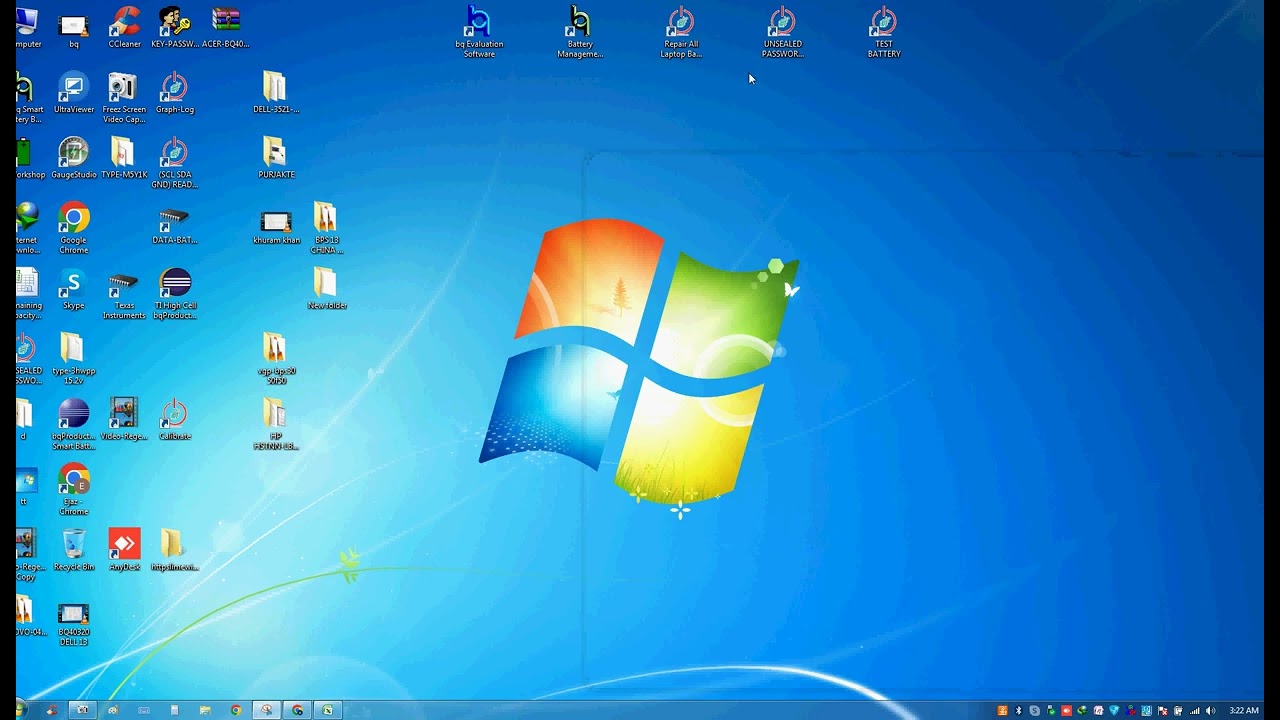Image resolution: width=1280 pixels, height=720 pixels.
Task: Launch Ejaz - Chrome profile shortcut
Action: [x=74, y=490]
